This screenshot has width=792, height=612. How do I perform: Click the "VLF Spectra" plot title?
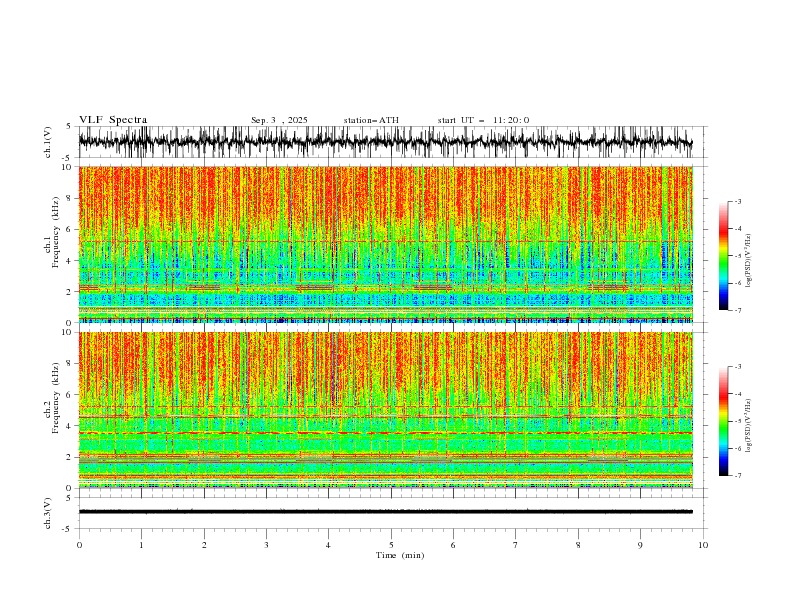tap(113, 120)
